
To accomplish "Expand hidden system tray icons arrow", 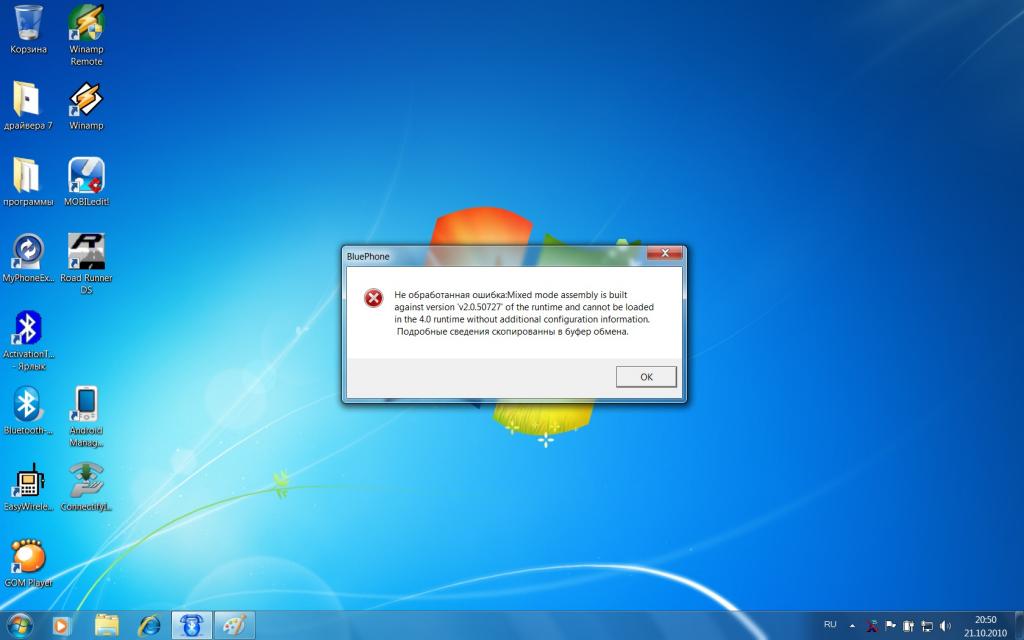I will [852, 625].
